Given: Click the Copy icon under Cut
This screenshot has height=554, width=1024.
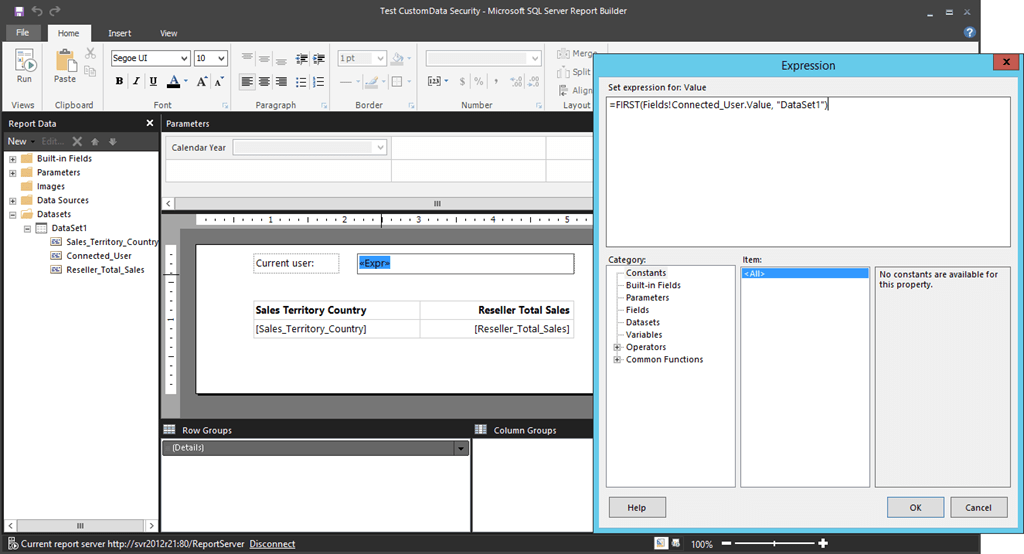Looking at the screenshot, I should pos(90,71).
